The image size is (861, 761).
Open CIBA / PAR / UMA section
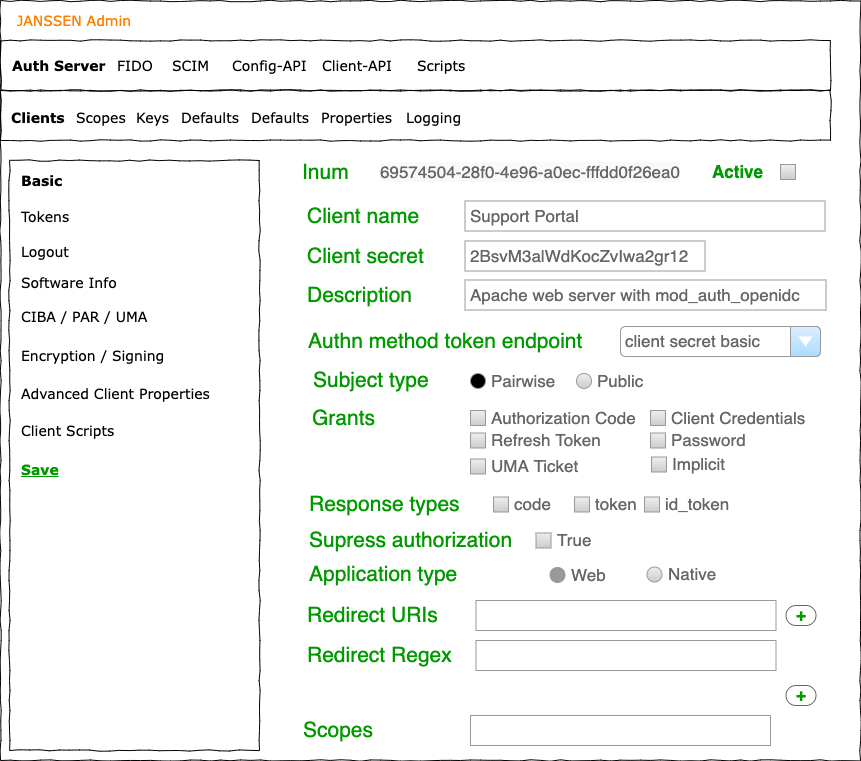[x=84, y=317]
